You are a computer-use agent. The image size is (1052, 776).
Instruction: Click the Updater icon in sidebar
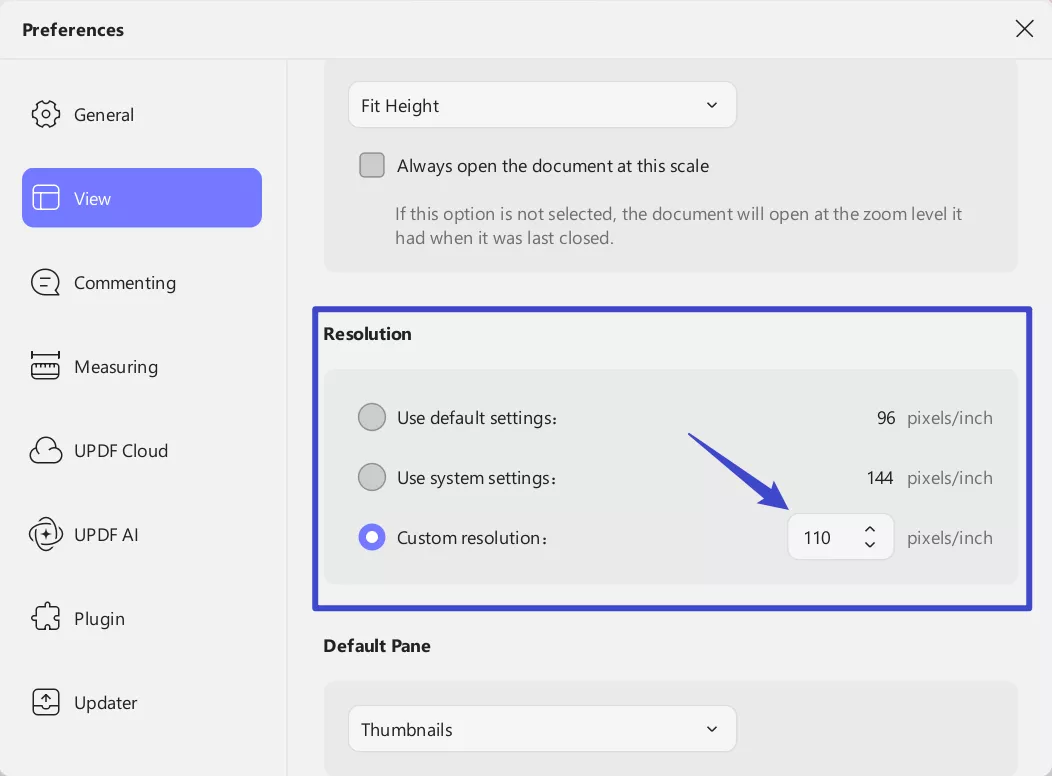pyautogui.click(x=46, y=703)
